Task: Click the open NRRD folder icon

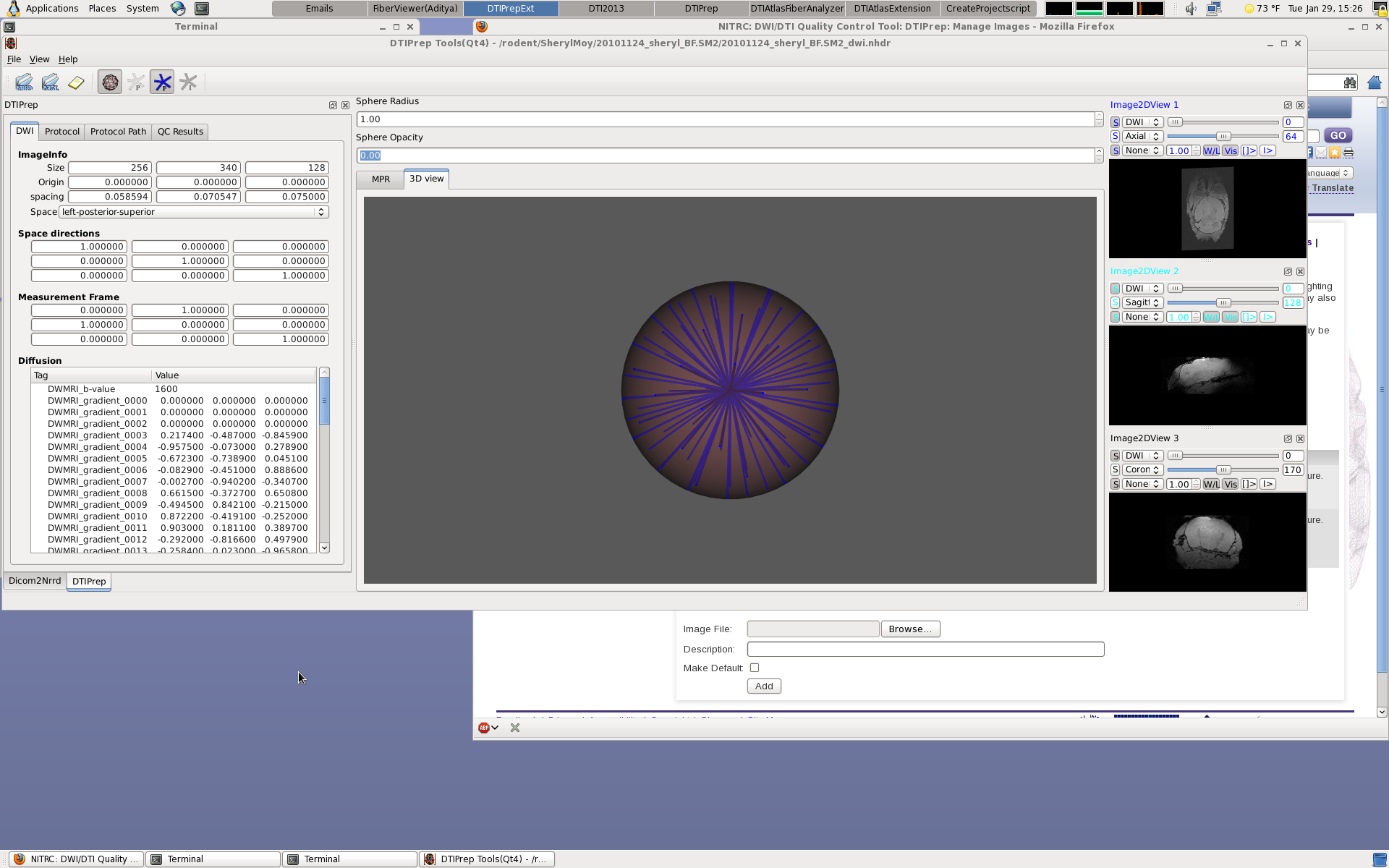Action: [x=24, y=82]
